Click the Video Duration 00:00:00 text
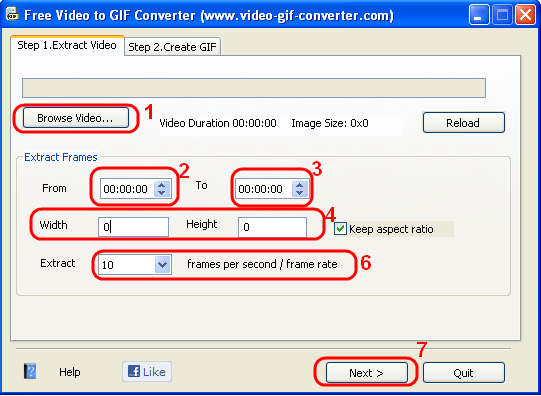The width and height of the screenshot is (541, 396). (218, 123)
